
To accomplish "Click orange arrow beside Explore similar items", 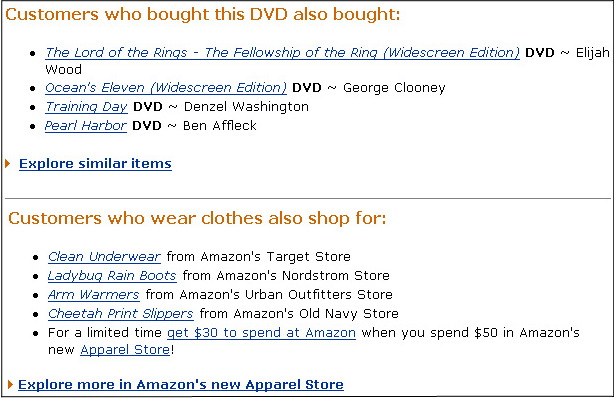I will point(7,163).
